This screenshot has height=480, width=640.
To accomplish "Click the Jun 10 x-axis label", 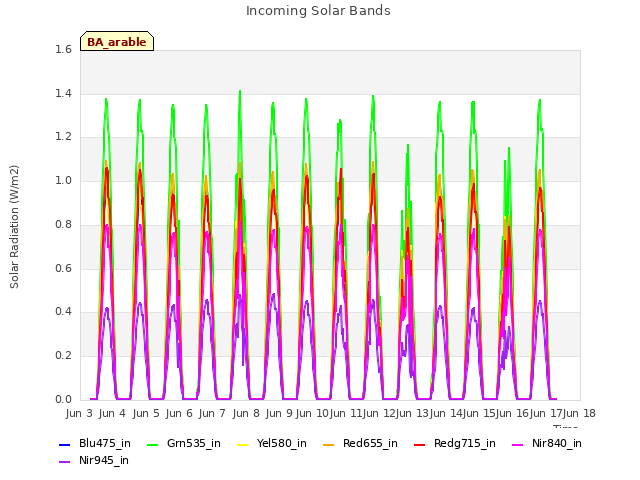I will (x=312, y=413).
